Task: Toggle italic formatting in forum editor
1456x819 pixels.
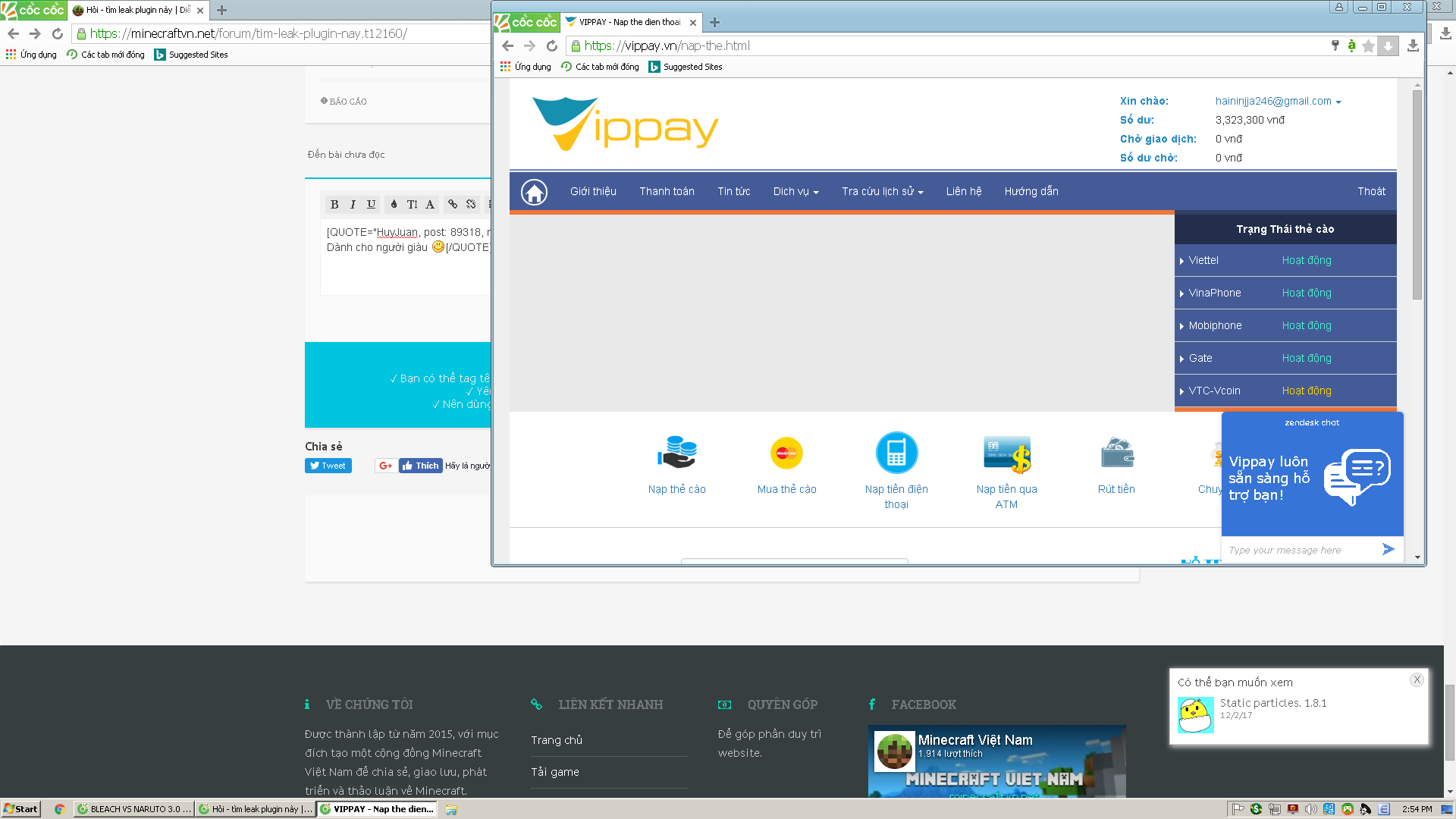Action: point(353,204)
